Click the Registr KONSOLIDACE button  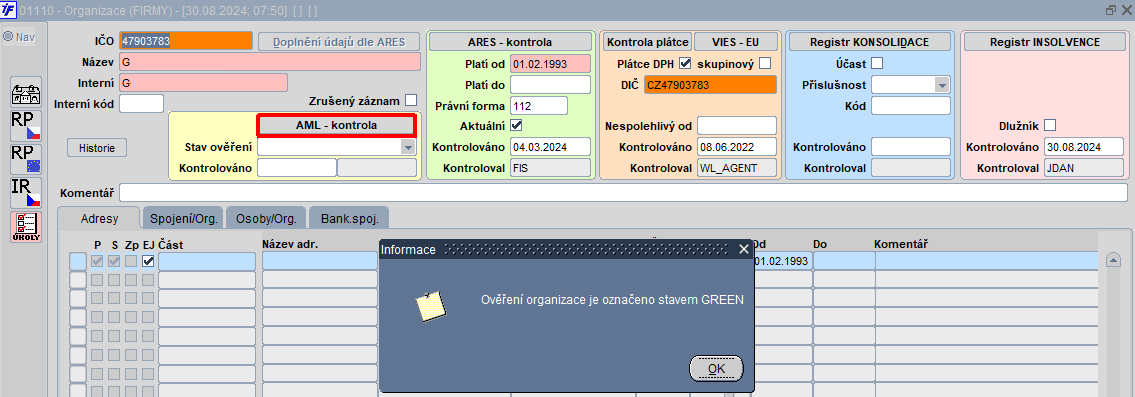point(869,42)
